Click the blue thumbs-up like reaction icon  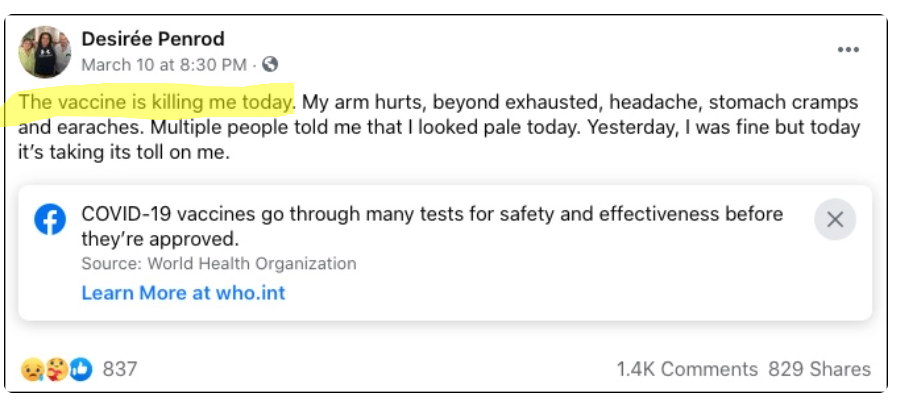[x=80, y=369]
